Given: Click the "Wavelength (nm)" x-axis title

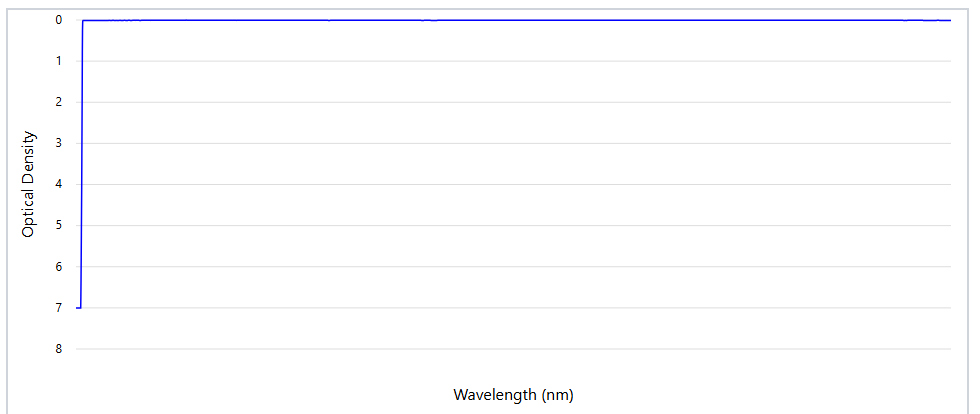Looking at the screenshot, I should tap(513, 395).
